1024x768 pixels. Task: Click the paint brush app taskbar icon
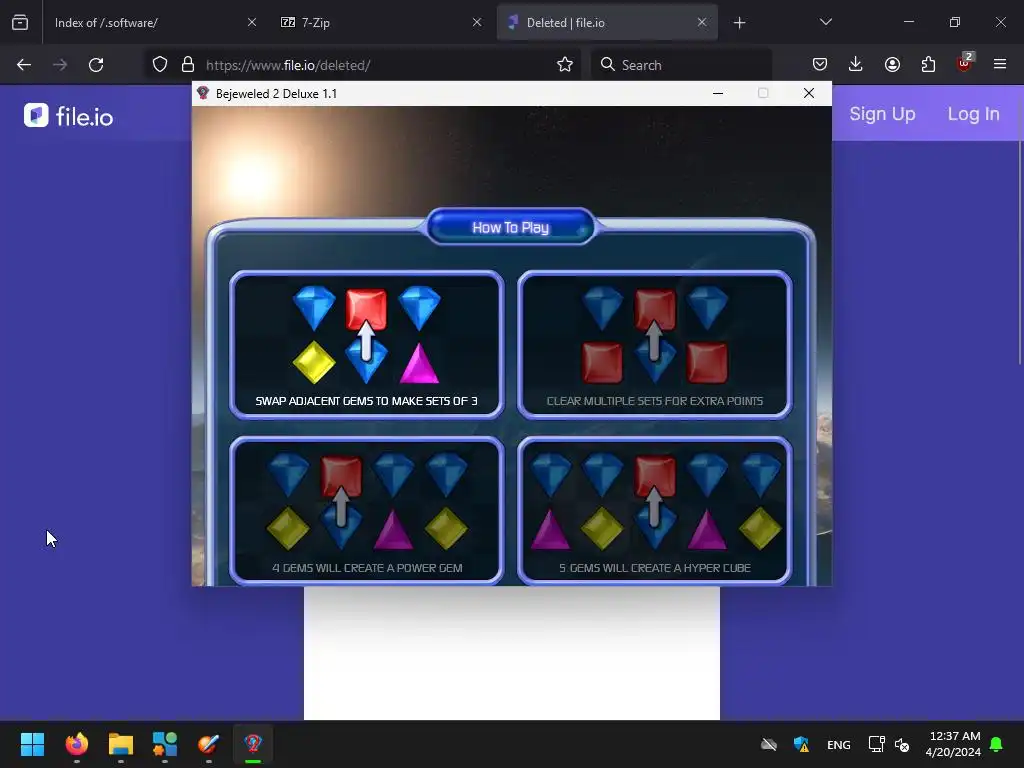tap(208, 744)
